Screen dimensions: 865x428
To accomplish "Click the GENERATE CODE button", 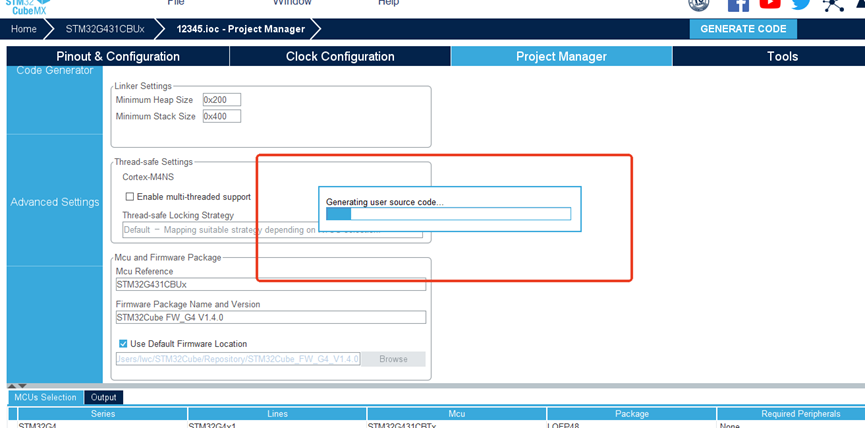I will click(x=743, y=29).
